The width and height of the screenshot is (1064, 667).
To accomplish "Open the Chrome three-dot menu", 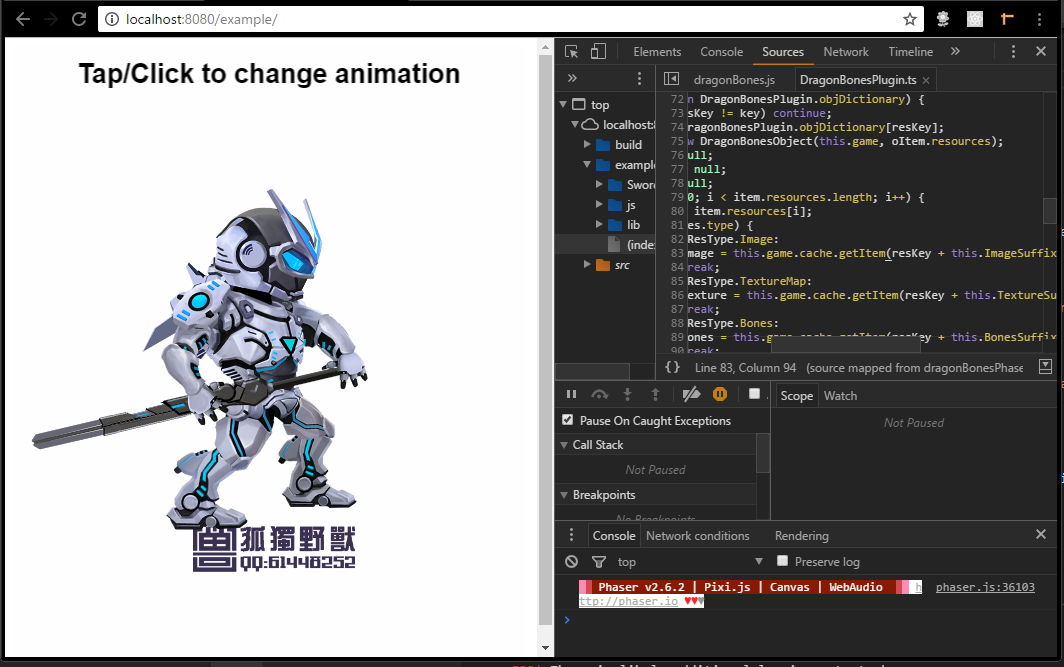I will [x=1039, y=19].
